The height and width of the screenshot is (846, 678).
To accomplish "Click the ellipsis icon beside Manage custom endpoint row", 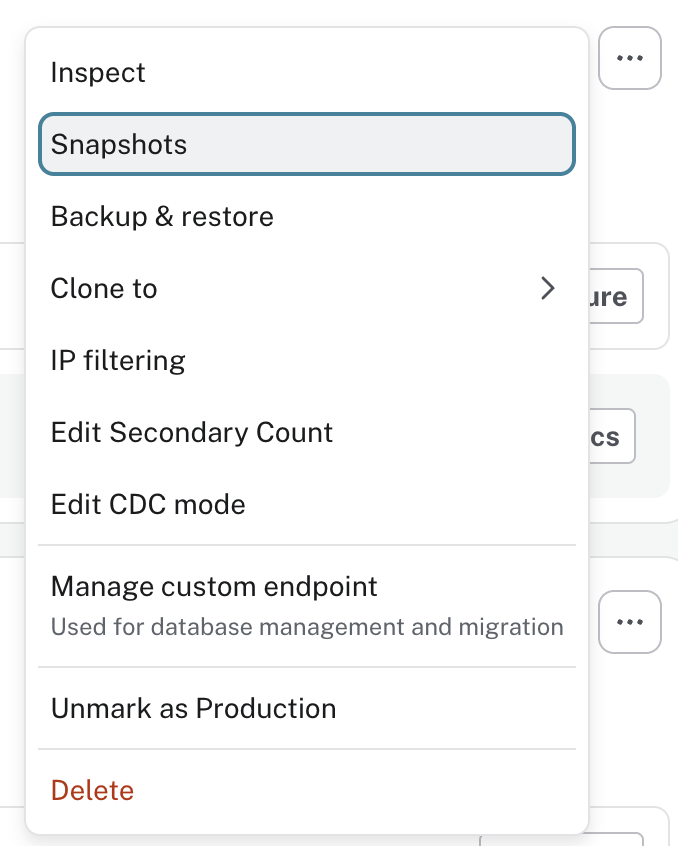I will (630, 622).
